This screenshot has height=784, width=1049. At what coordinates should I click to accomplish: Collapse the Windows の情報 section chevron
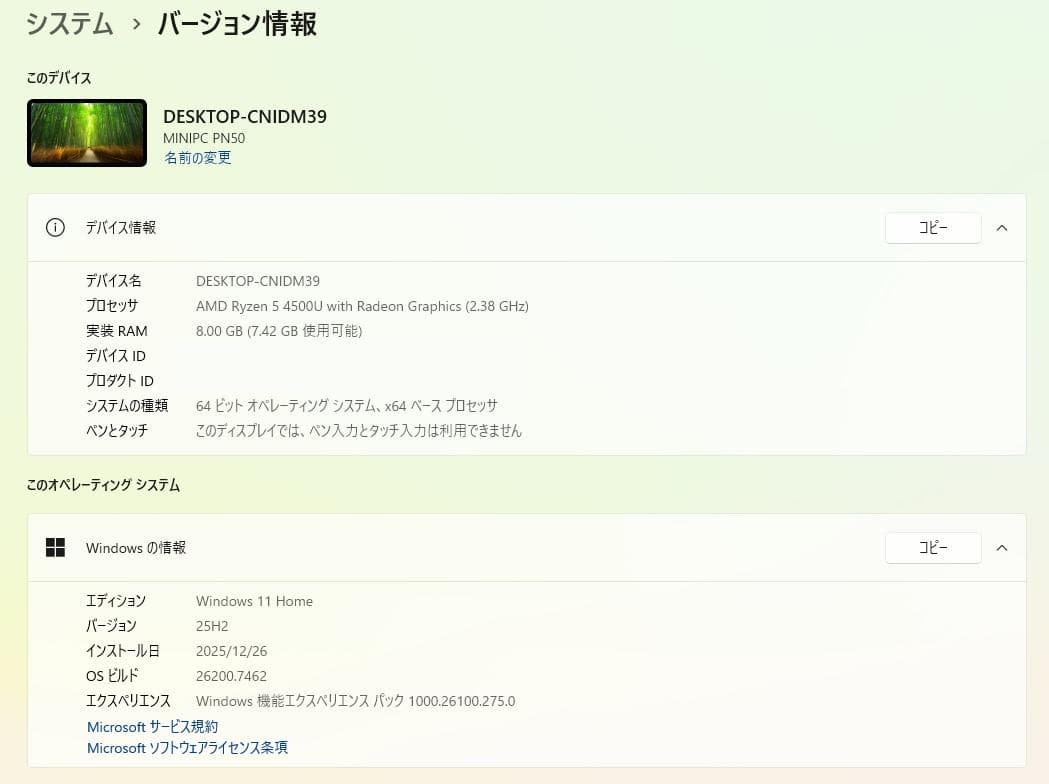tap(1002, 548)
